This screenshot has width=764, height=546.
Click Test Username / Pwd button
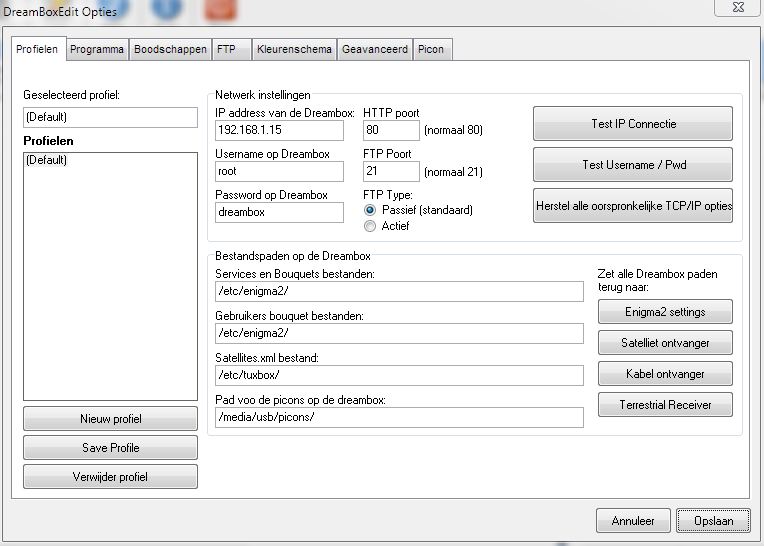[633, 165]
